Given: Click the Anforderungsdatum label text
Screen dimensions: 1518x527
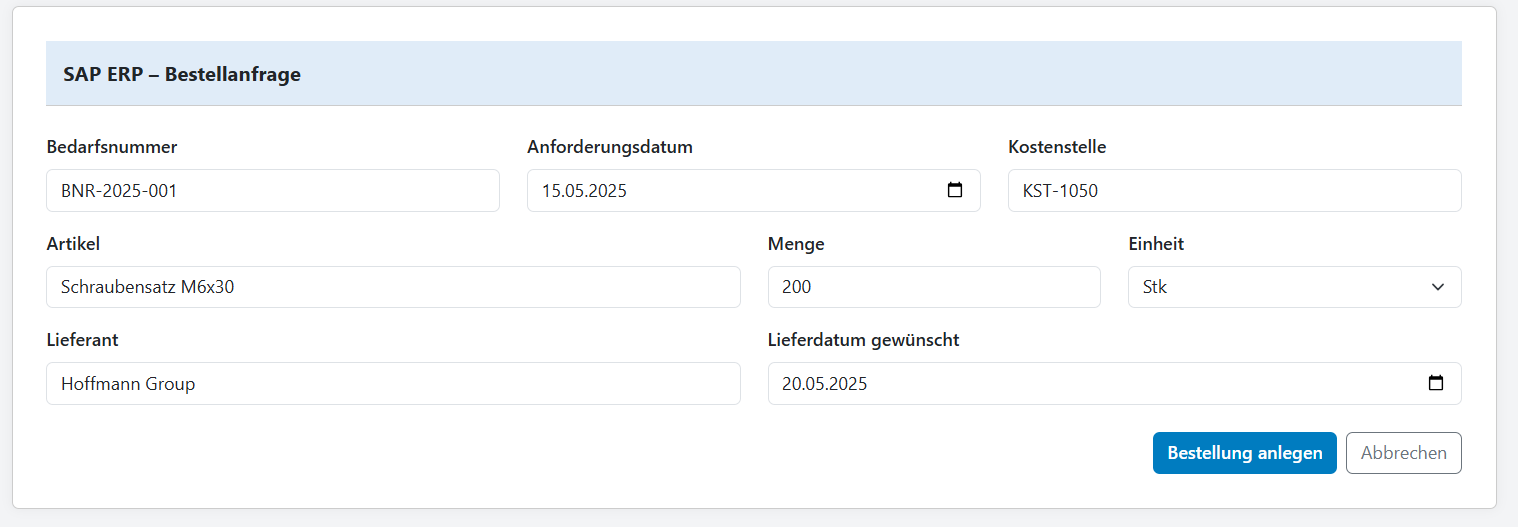Looking at the screenshot, I should coord(610,147).
